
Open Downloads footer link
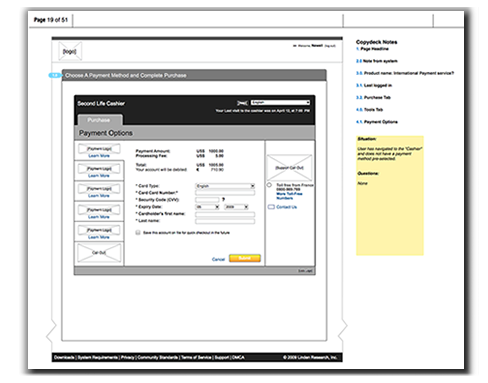coord(64,357)
